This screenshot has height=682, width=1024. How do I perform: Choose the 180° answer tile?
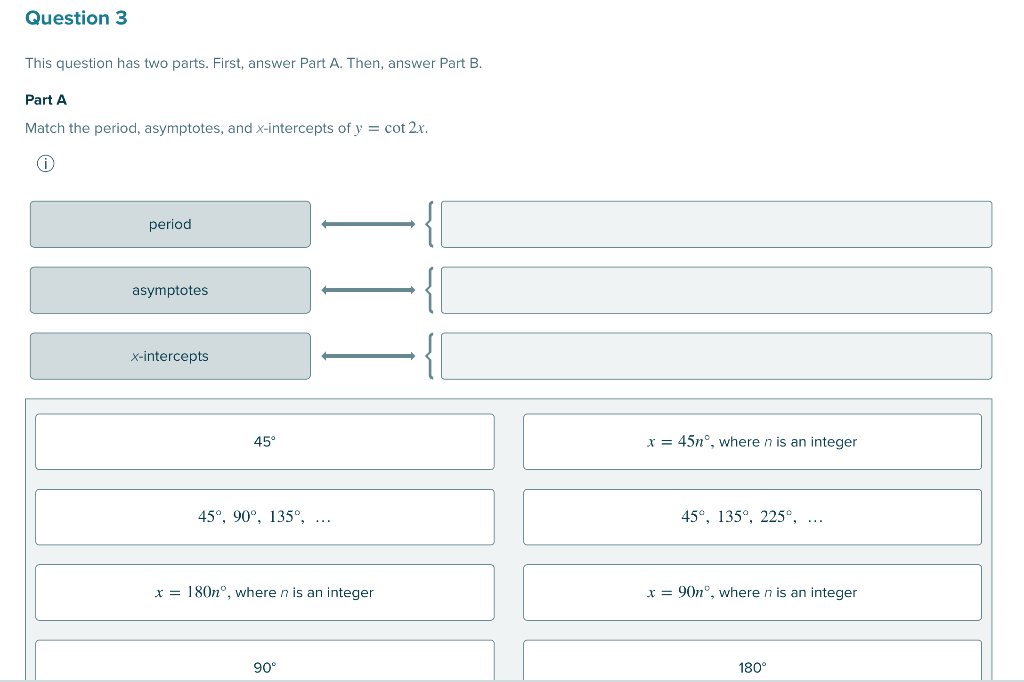click(752, 661)
